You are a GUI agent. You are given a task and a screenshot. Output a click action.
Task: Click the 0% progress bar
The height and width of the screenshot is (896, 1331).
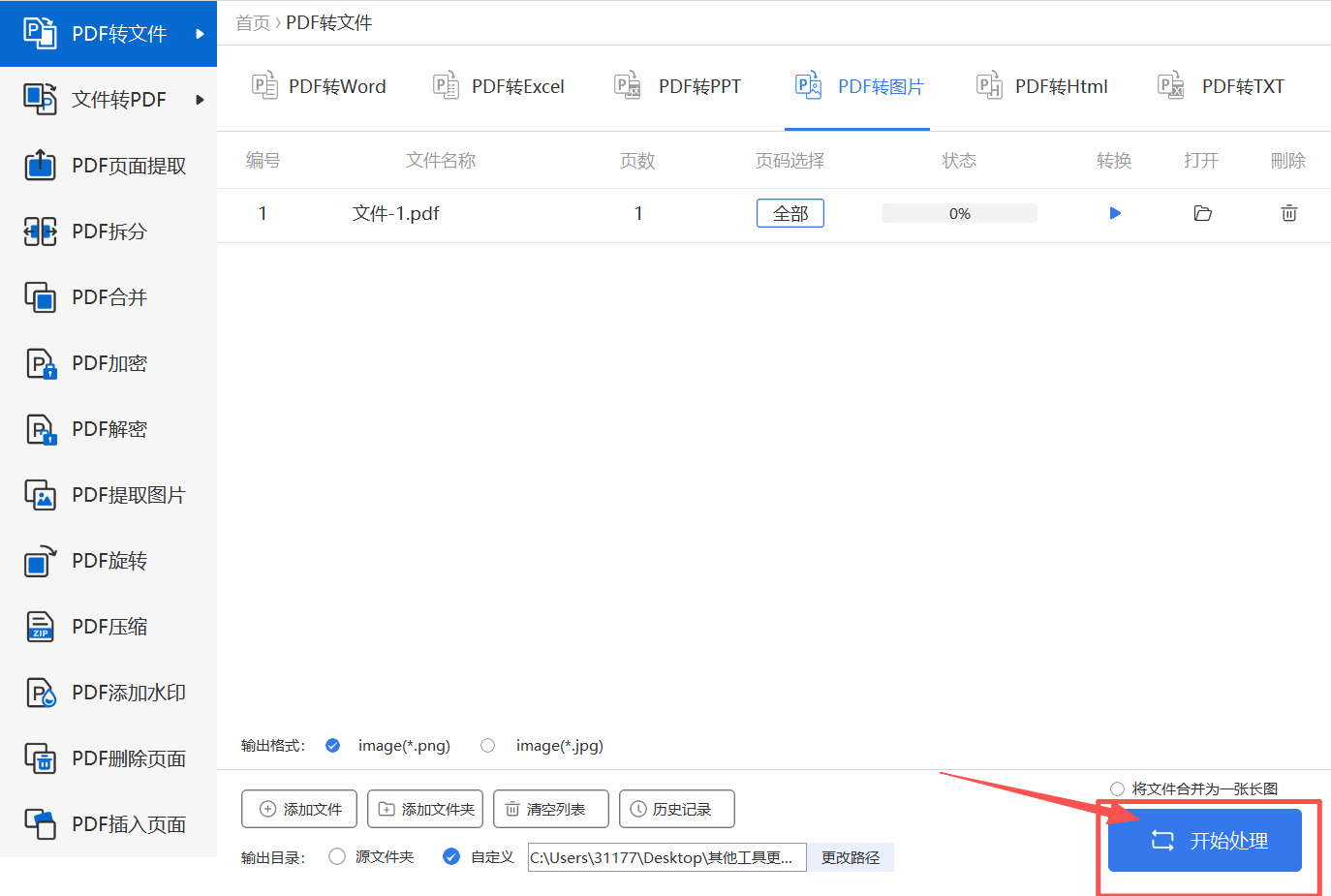tap(959, 213)
